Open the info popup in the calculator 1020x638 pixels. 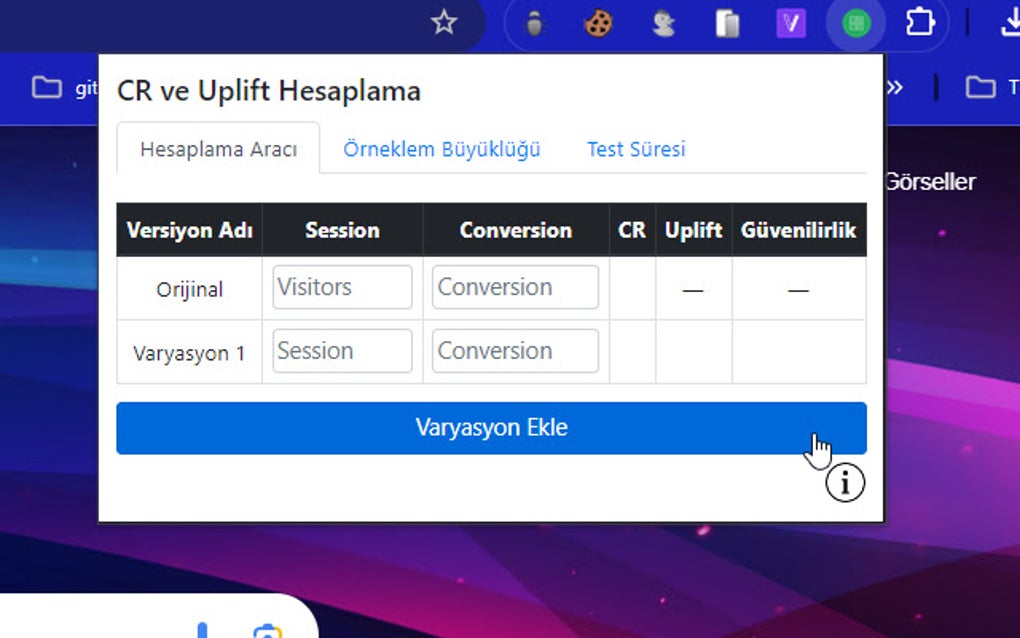click(845, 481)
